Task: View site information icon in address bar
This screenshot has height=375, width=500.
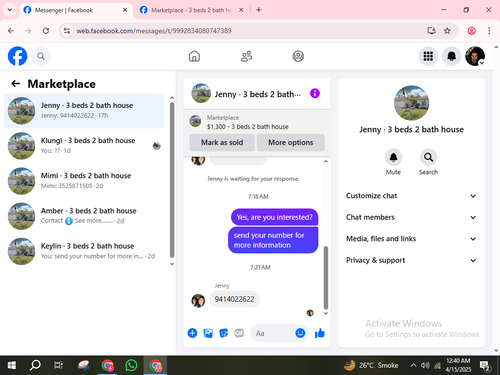Action: click(67, 31)
